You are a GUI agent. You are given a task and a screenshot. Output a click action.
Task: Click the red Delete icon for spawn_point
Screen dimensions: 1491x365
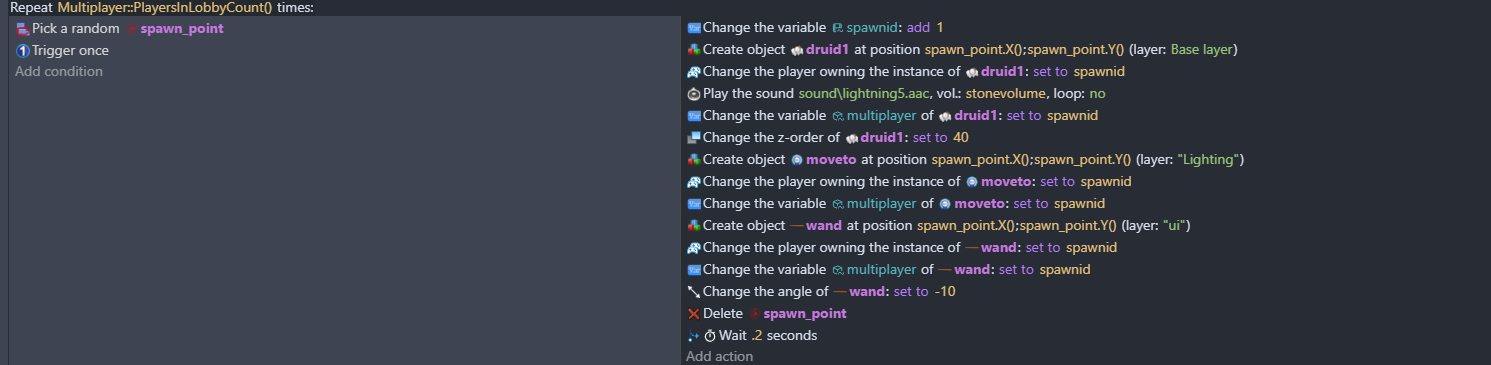click(694, 314)
